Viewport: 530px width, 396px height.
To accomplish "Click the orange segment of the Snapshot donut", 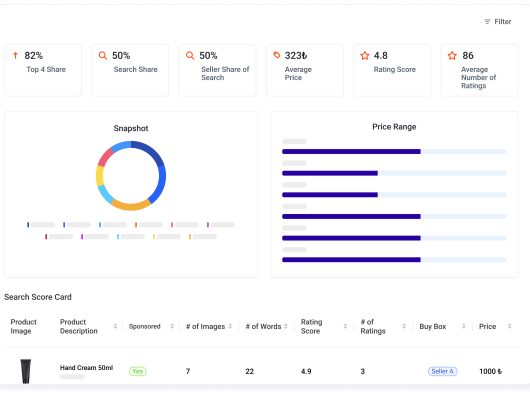I will [130, 205].
